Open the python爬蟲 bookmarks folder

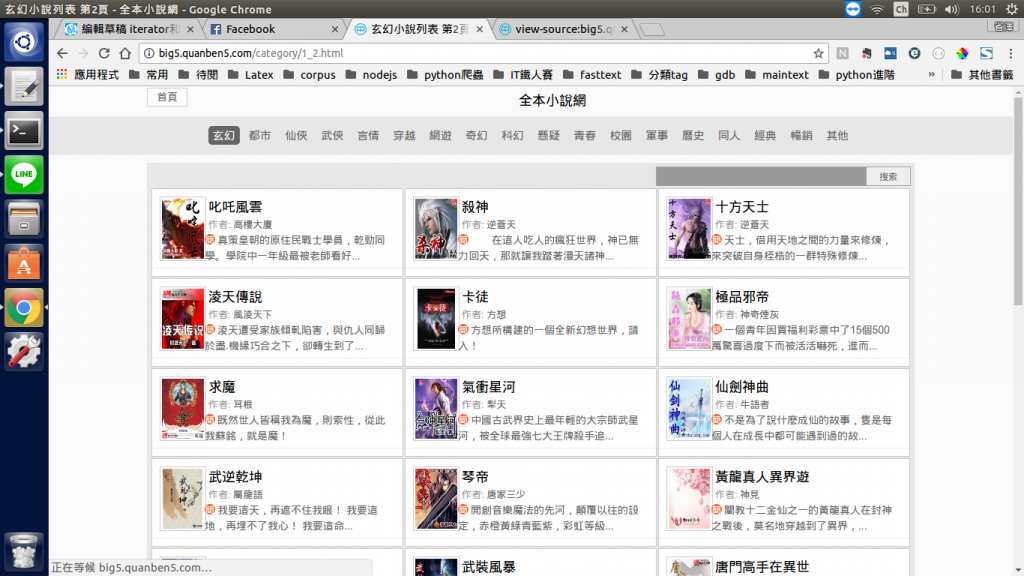click(445, 74)
